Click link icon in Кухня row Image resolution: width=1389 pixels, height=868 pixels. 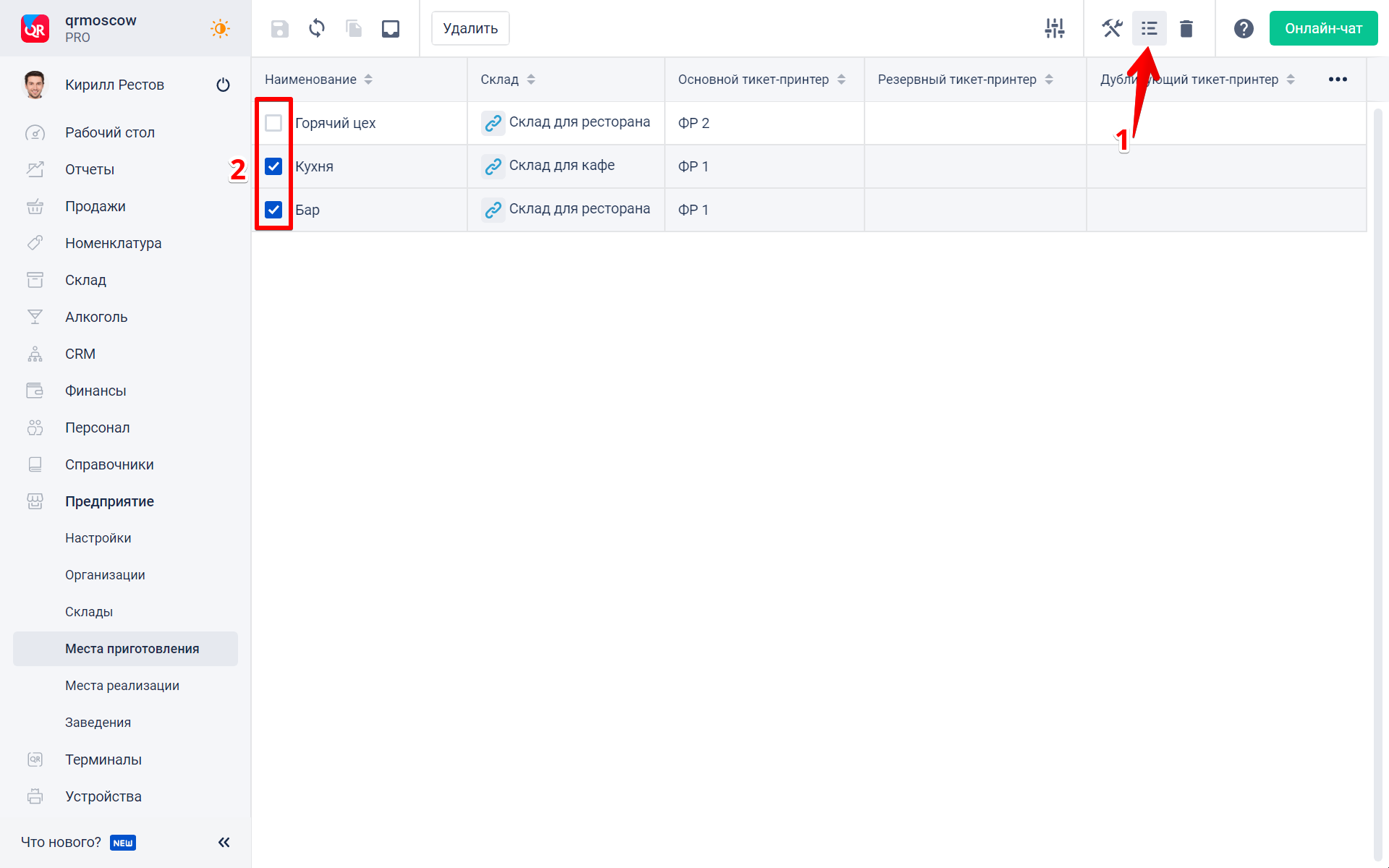[493, 166]
